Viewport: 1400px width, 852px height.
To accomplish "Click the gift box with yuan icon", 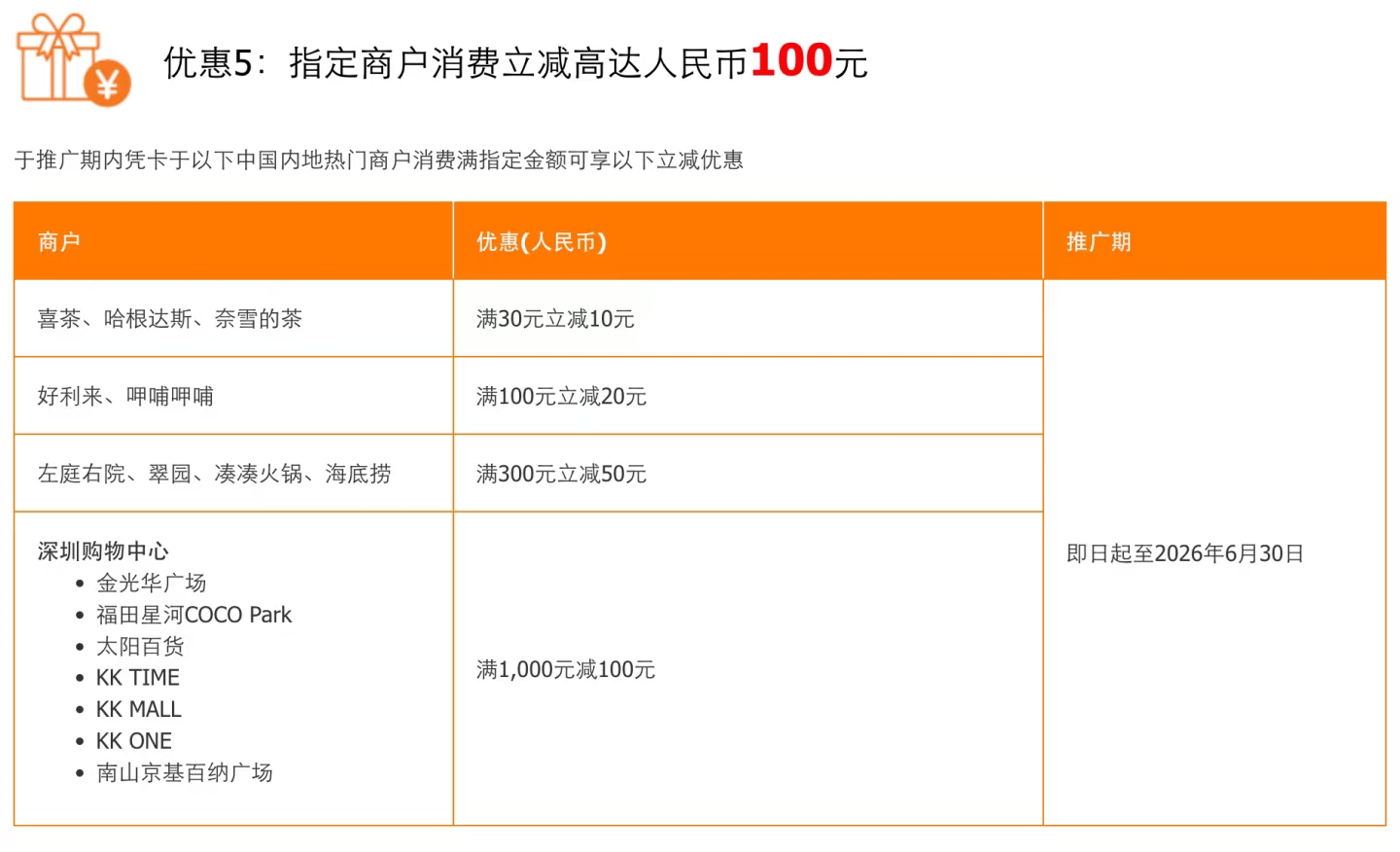I will 73,60.
